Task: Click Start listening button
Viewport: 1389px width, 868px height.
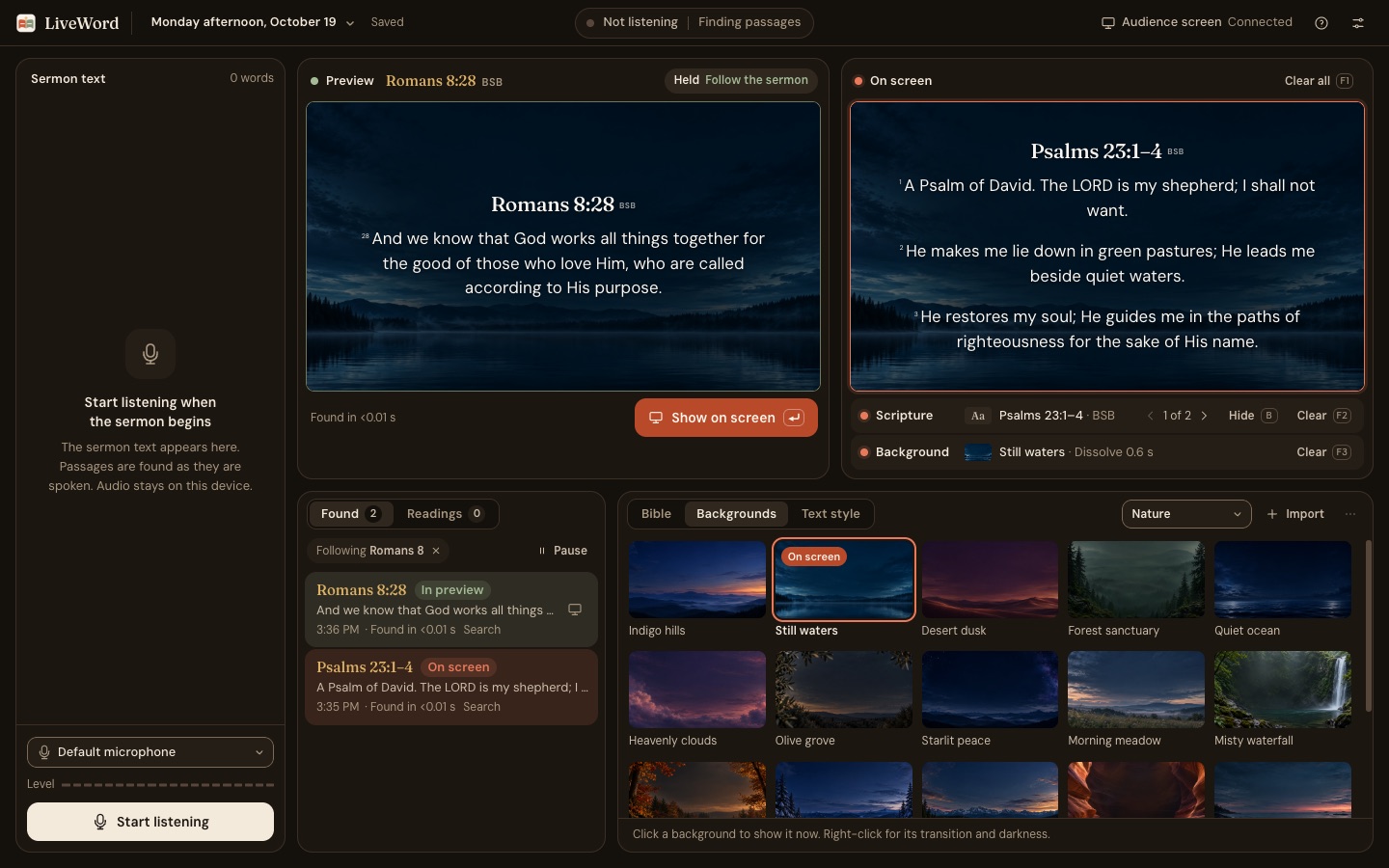Action: coord(150,822)
